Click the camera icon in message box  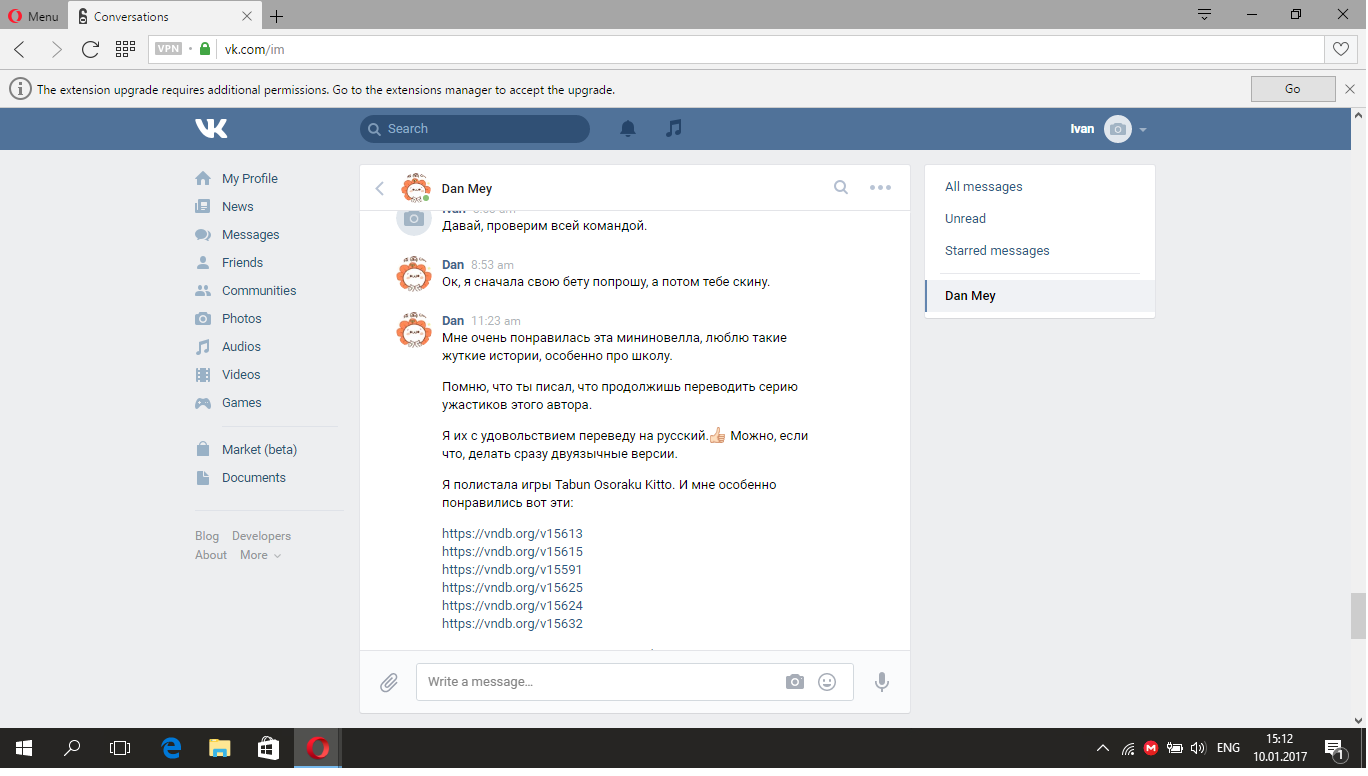(795, 682)
